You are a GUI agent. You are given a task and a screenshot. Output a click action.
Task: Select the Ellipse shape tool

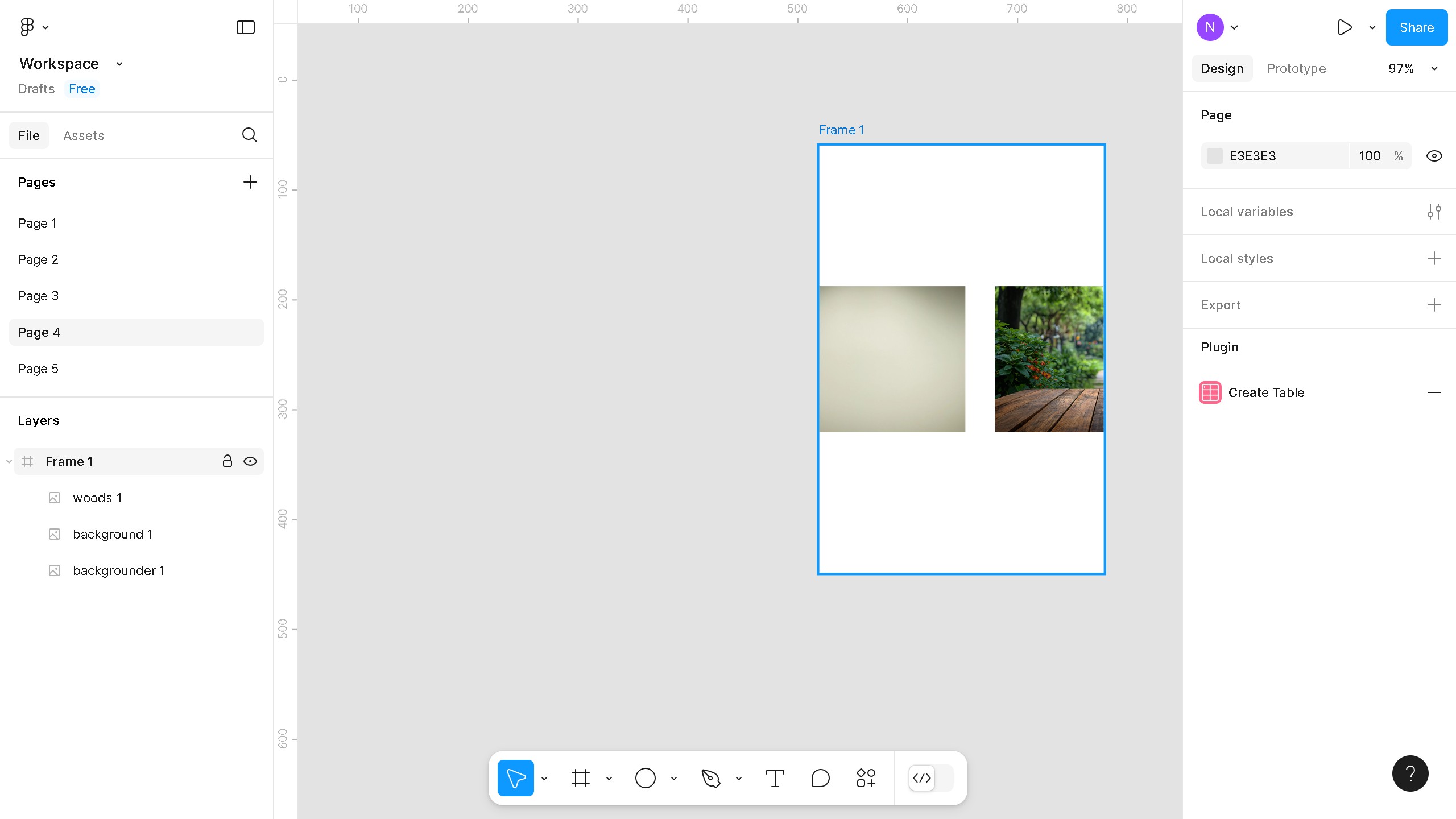pyautogui.click(x=645, y=777)
